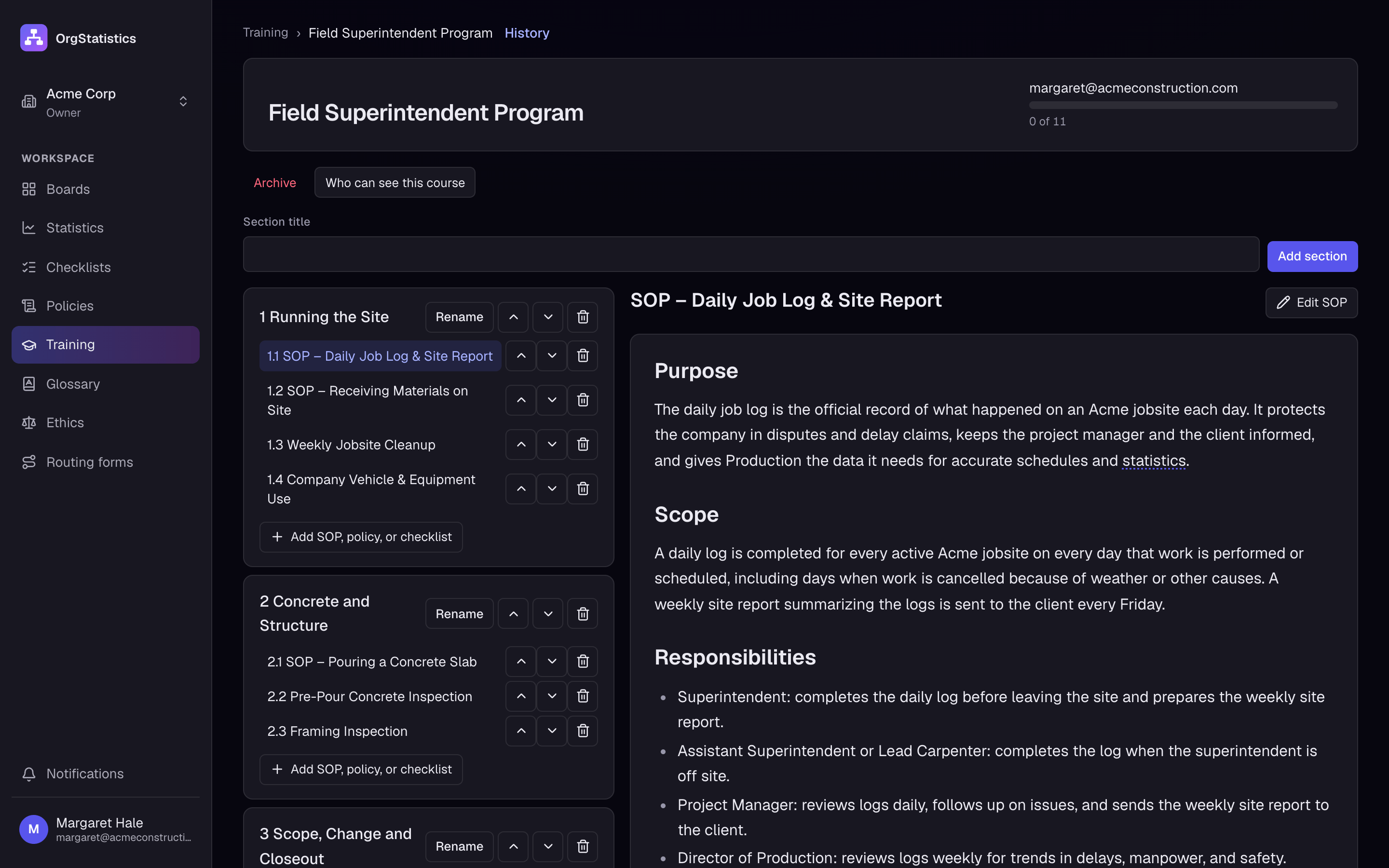
Task: Click the course progress bar
Action: 1183,105
